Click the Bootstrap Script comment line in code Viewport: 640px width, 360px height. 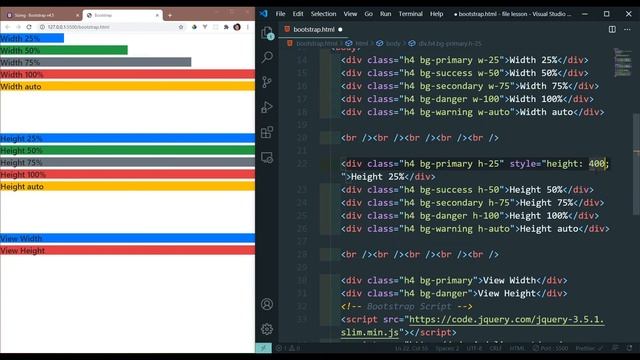click(x=407, y=307)
